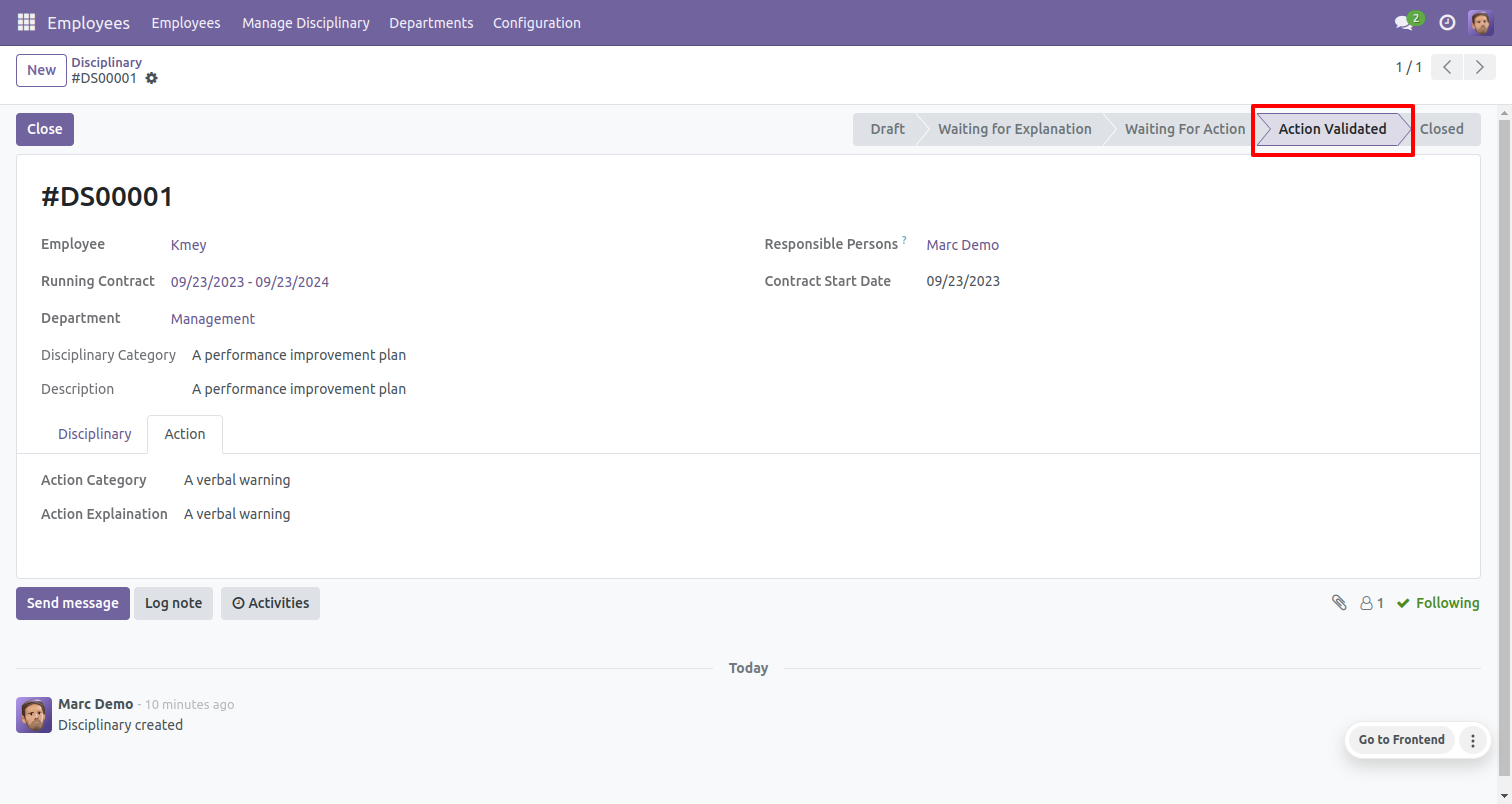Screen dimensions: 1512x804
Task: Open the user avatar menu in navbar
Action: 1481,22
